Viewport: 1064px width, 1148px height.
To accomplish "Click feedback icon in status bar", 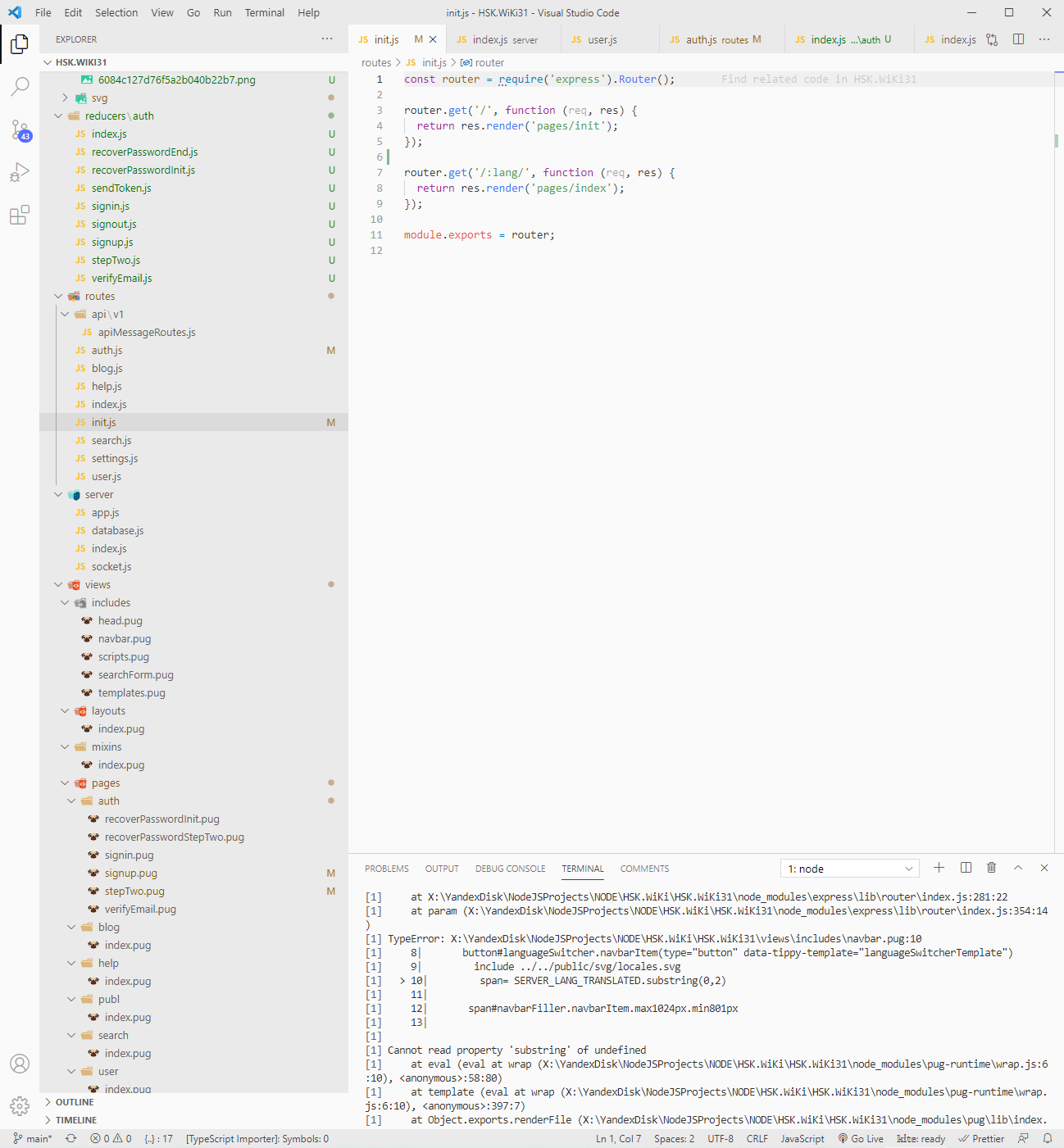I will click(x=1023, y=1139).
